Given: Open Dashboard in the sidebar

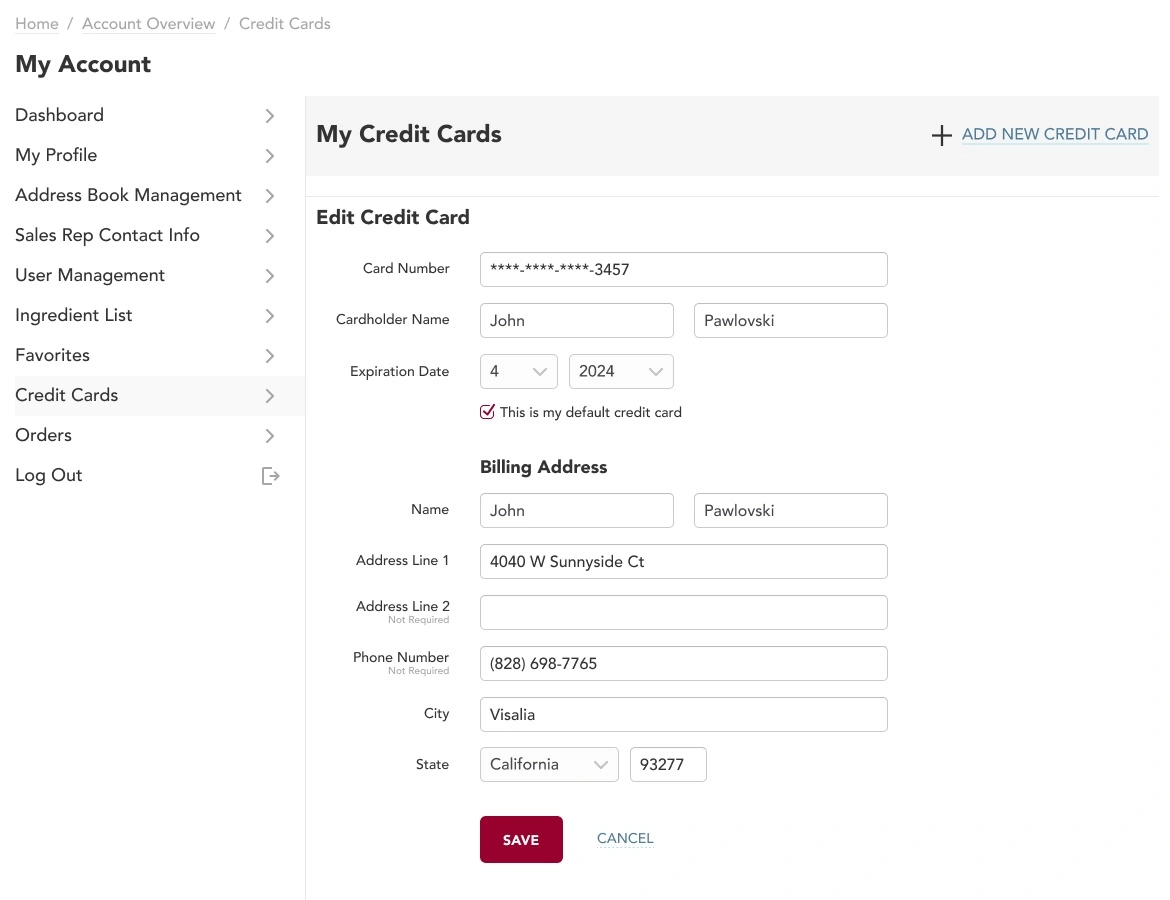Looking at the screenshot, I should tap(60, 115).
